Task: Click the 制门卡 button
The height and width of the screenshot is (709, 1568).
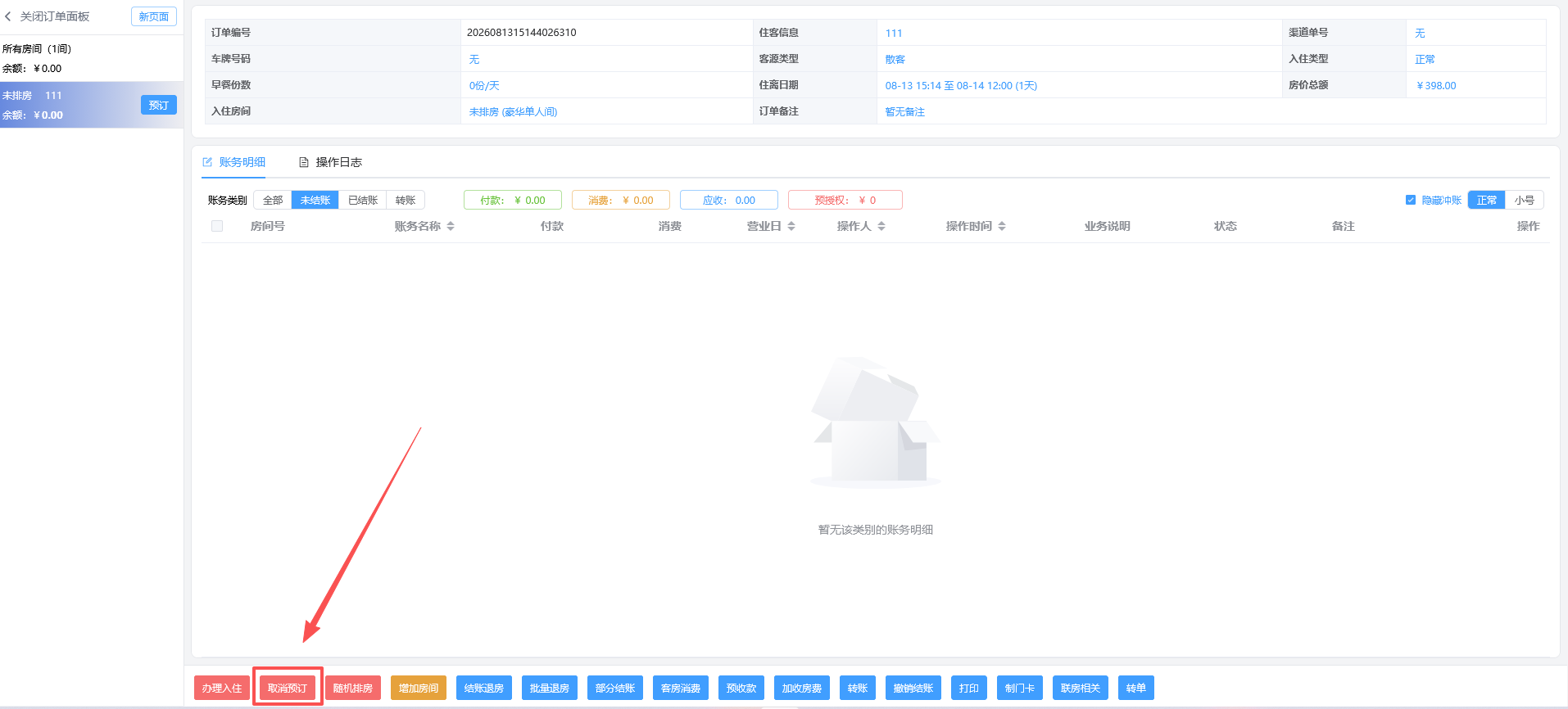Action: (x=1020, y=688)
